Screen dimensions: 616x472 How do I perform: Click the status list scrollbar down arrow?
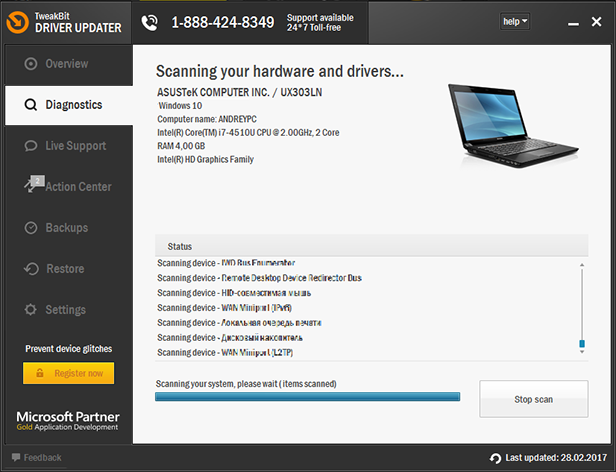pyautogui.click(x=582, y=352)
